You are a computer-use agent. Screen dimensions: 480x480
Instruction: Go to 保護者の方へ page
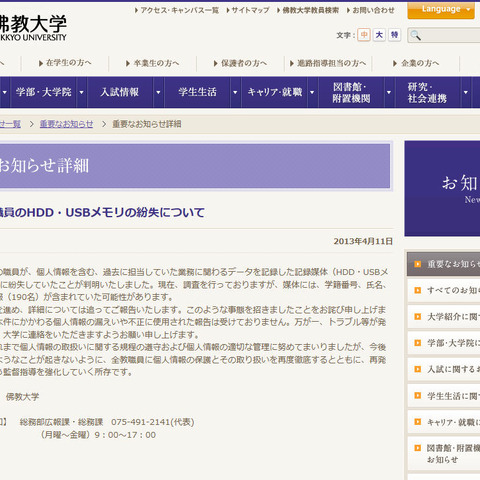pos(240,63)
